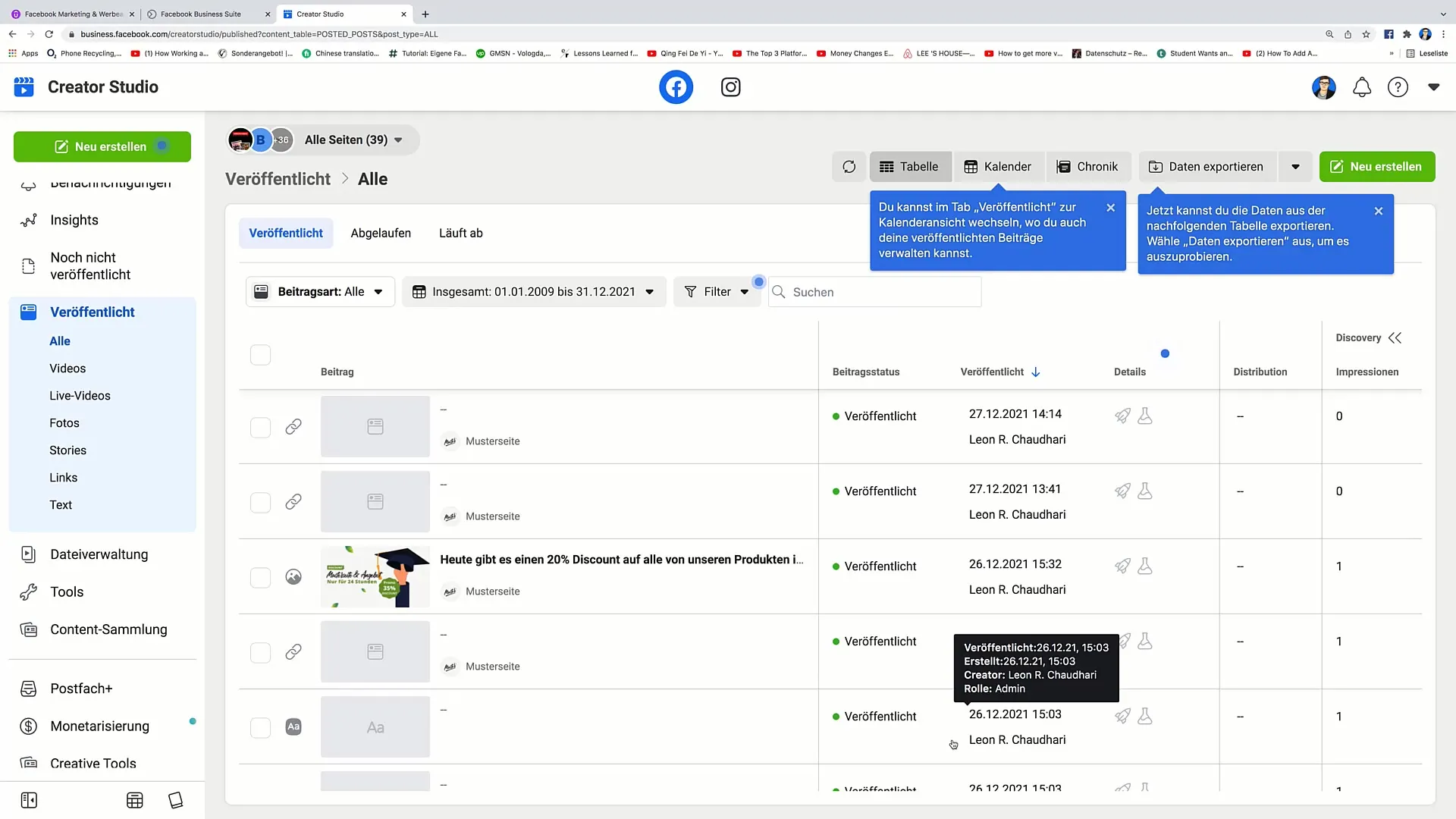The height and width of the screenshot is (819, 1456).
Task: Switch to Läuft ab tab
Action: point(461,233)
